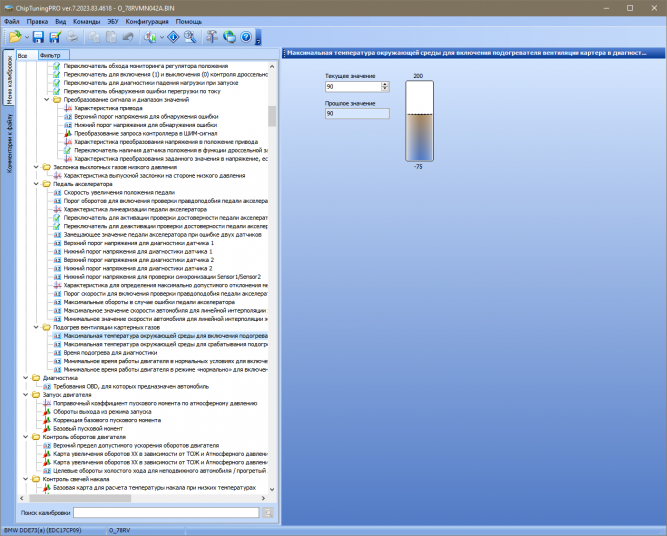
Task: Click in the 'Поиск калибровки' search field
Action: point(166,513)
